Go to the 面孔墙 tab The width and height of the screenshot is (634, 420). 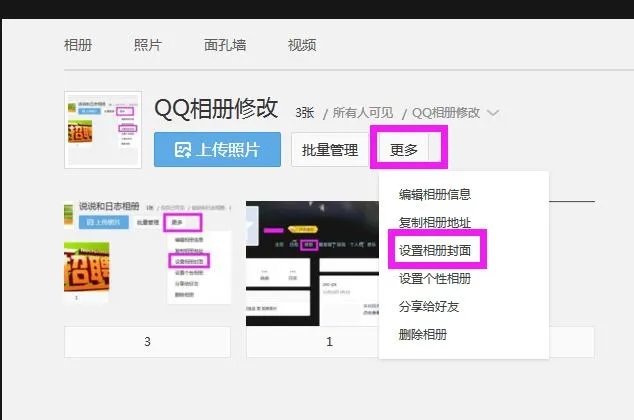pyautogui.click(x=225, y=45)
